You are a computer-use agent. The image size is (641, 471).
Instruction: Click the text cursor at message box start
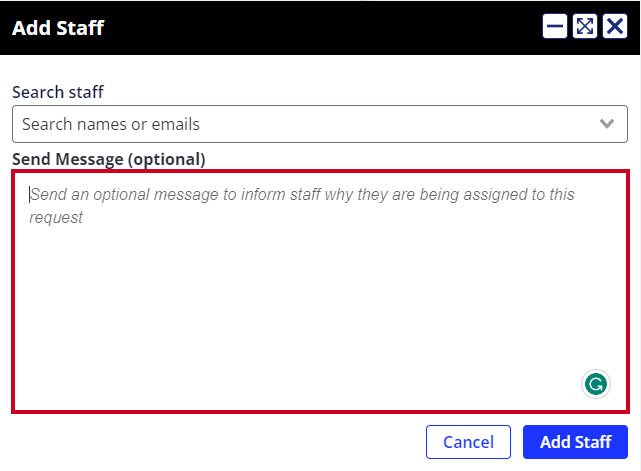pyautogui.click(x=29, y=195)
